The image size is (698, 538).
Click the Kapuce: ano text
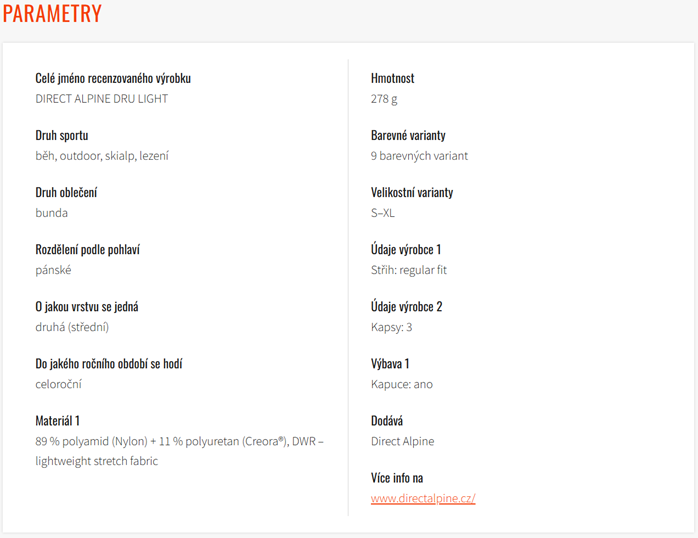click(402, 384)
